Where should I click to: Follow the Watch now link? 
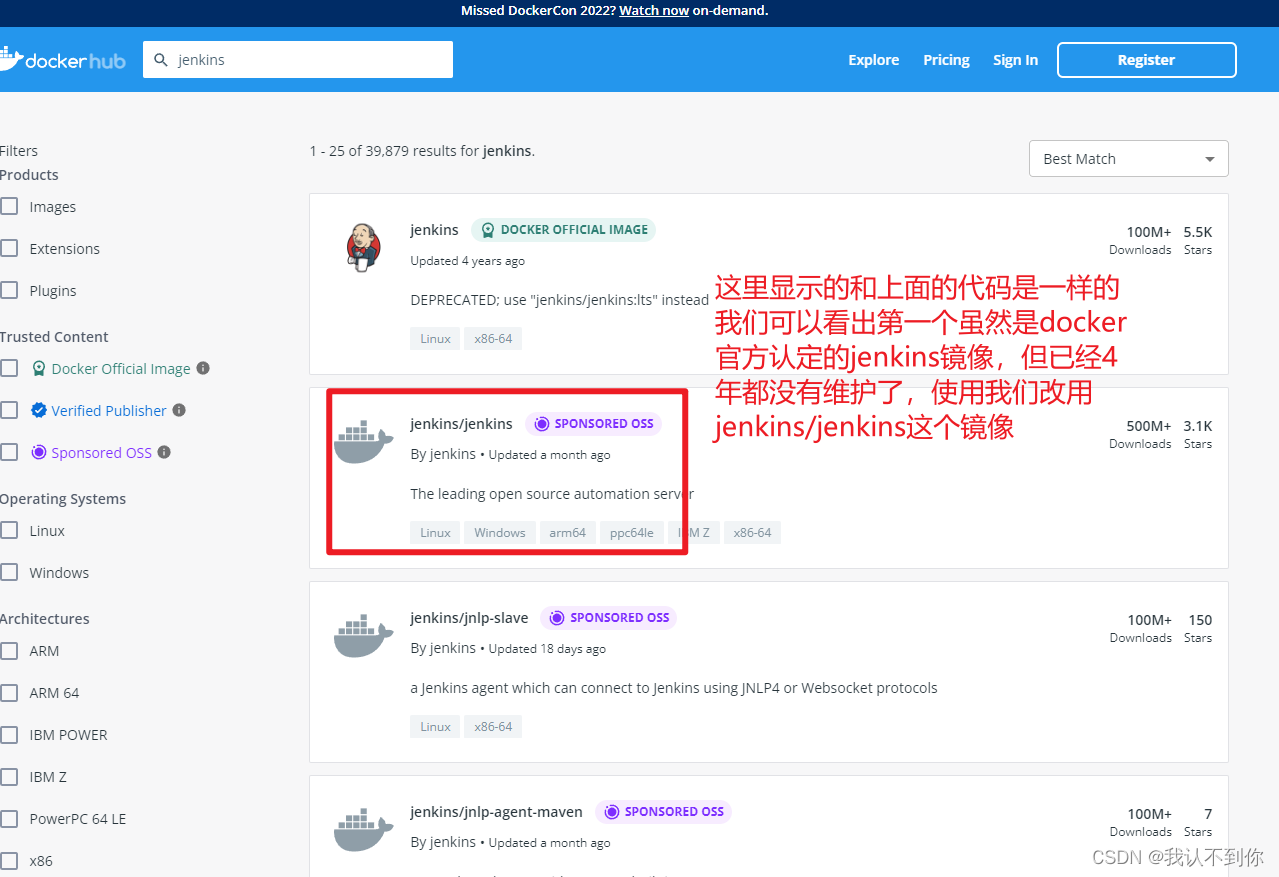654,11
